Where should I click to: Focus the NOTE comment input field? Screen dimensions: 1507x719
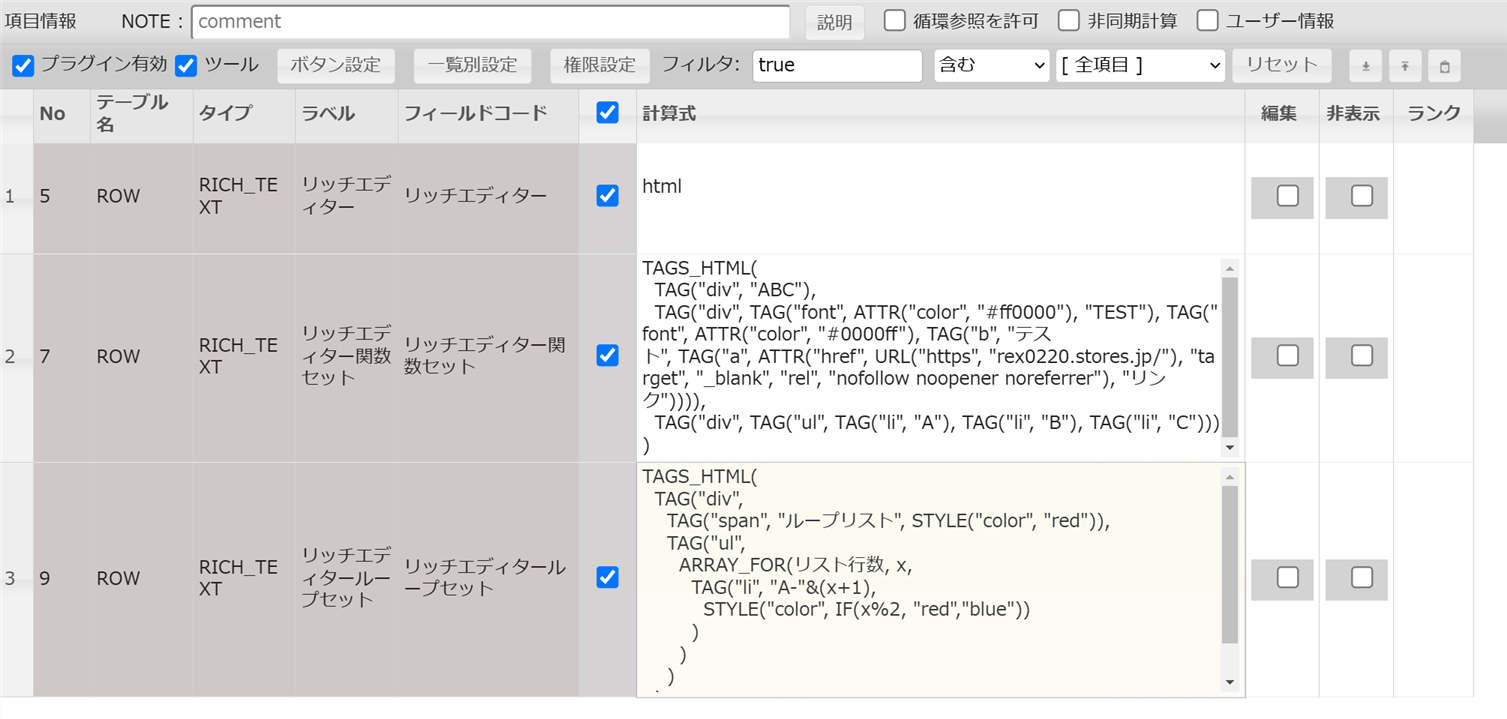491,21
